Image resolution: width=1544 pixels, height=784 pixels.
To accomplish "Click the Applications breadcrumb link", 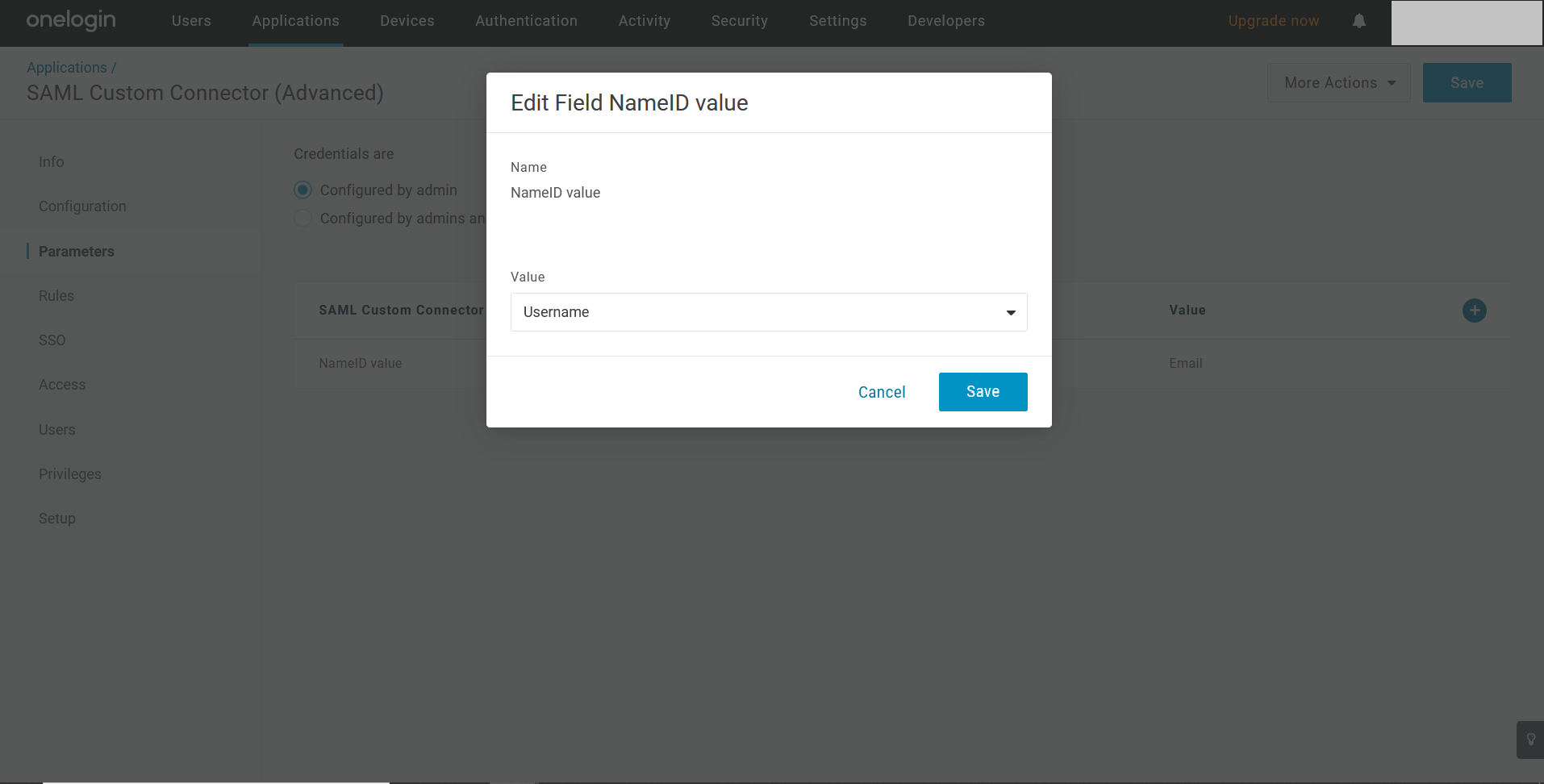I will (66, 68).
